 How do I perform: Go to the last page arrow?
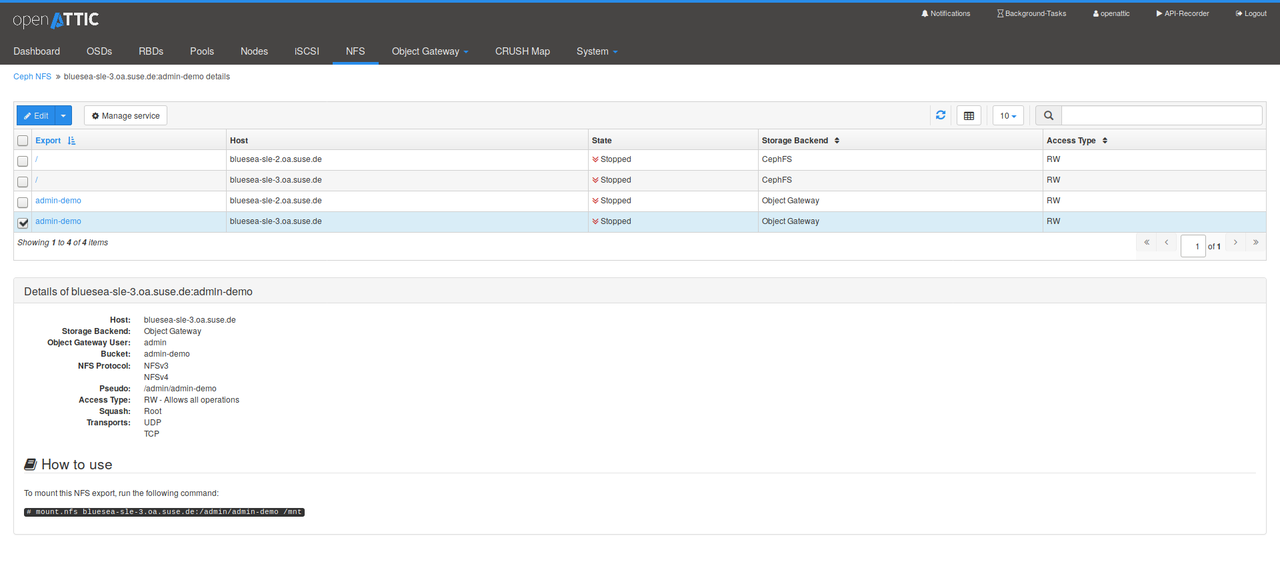click(1255, 243)
